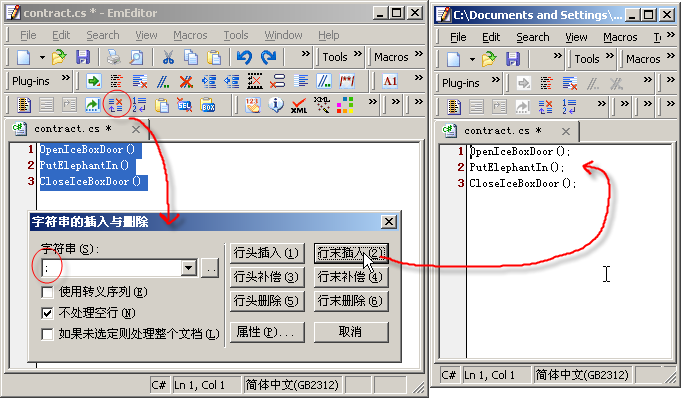The image size is (682, 398).
Task: Click the XML red checkmark icon
Action: [299, 105]
